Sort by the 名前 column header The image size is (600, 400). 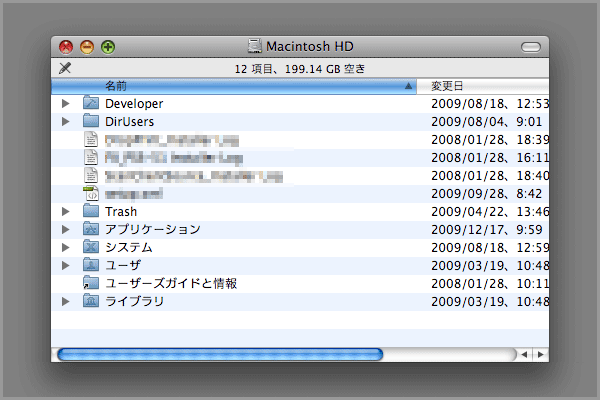tap(234, 86)
